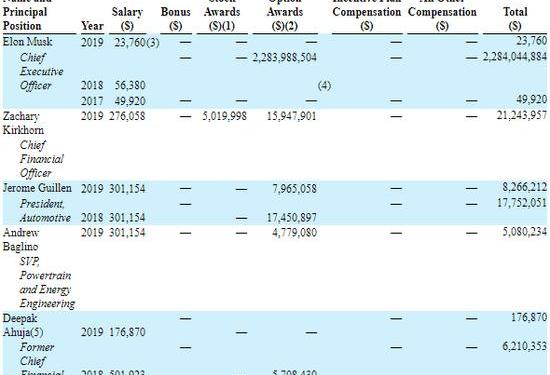Select the 6,210,353 total for Ahuja
The width and height of the screenshot is (550, 375).
click(x=524, y=346)
